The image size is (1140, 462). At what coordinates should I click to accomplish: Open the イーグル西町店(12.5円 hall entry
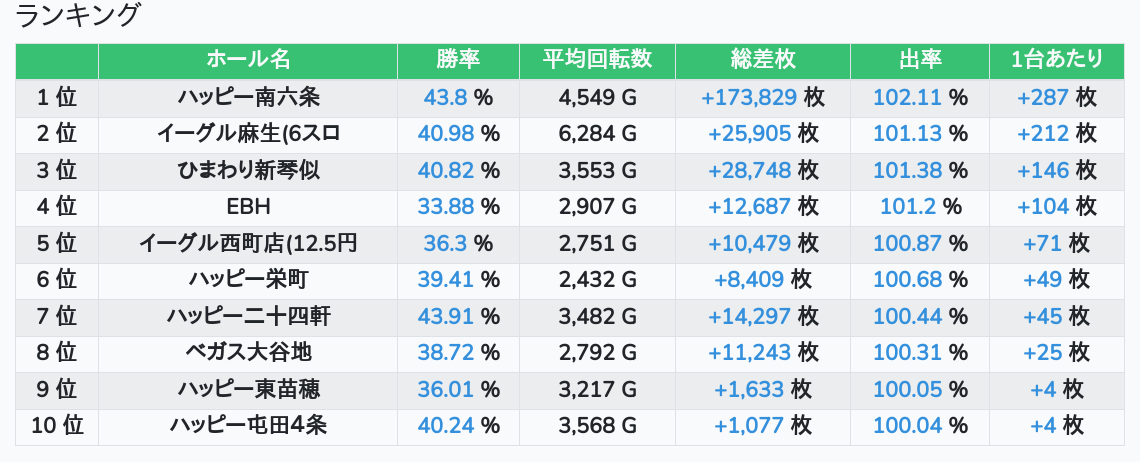[248, 243]
